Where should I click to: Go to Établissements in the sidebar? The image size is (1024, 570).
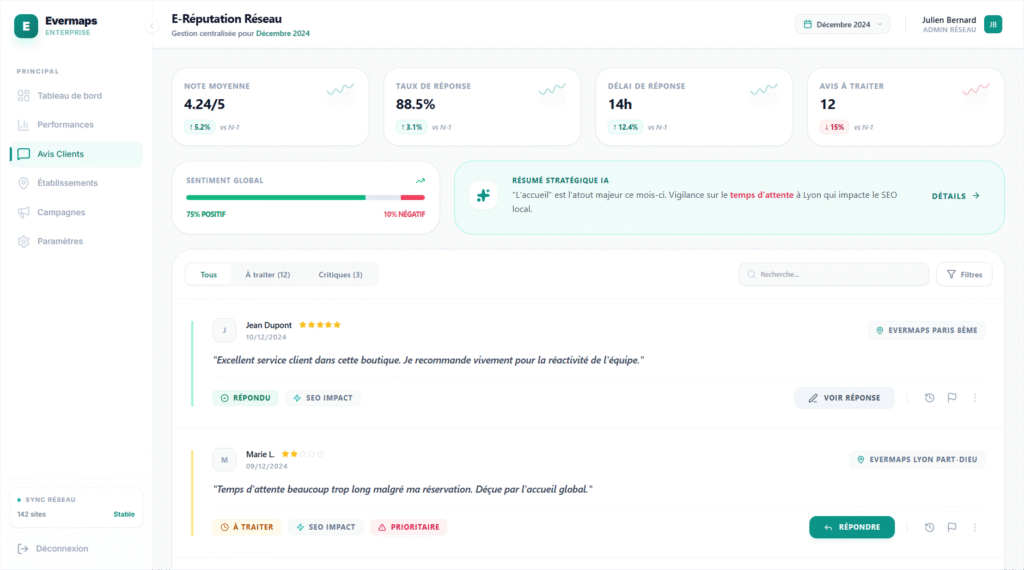67,183
